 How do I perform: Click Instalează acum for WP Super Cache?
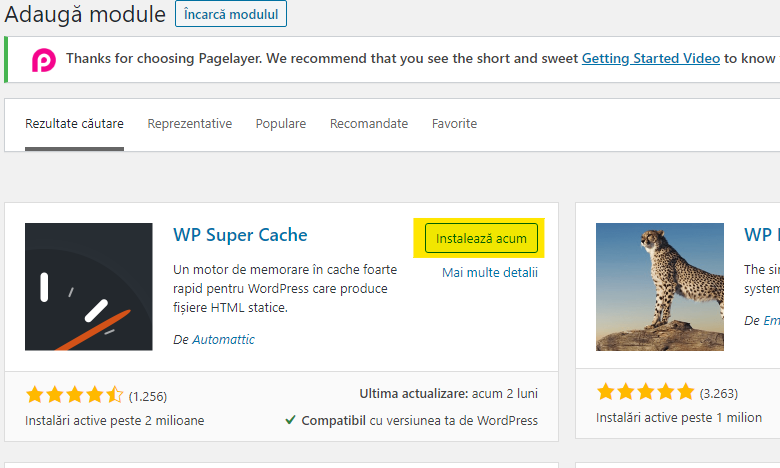tap(481, 238)
